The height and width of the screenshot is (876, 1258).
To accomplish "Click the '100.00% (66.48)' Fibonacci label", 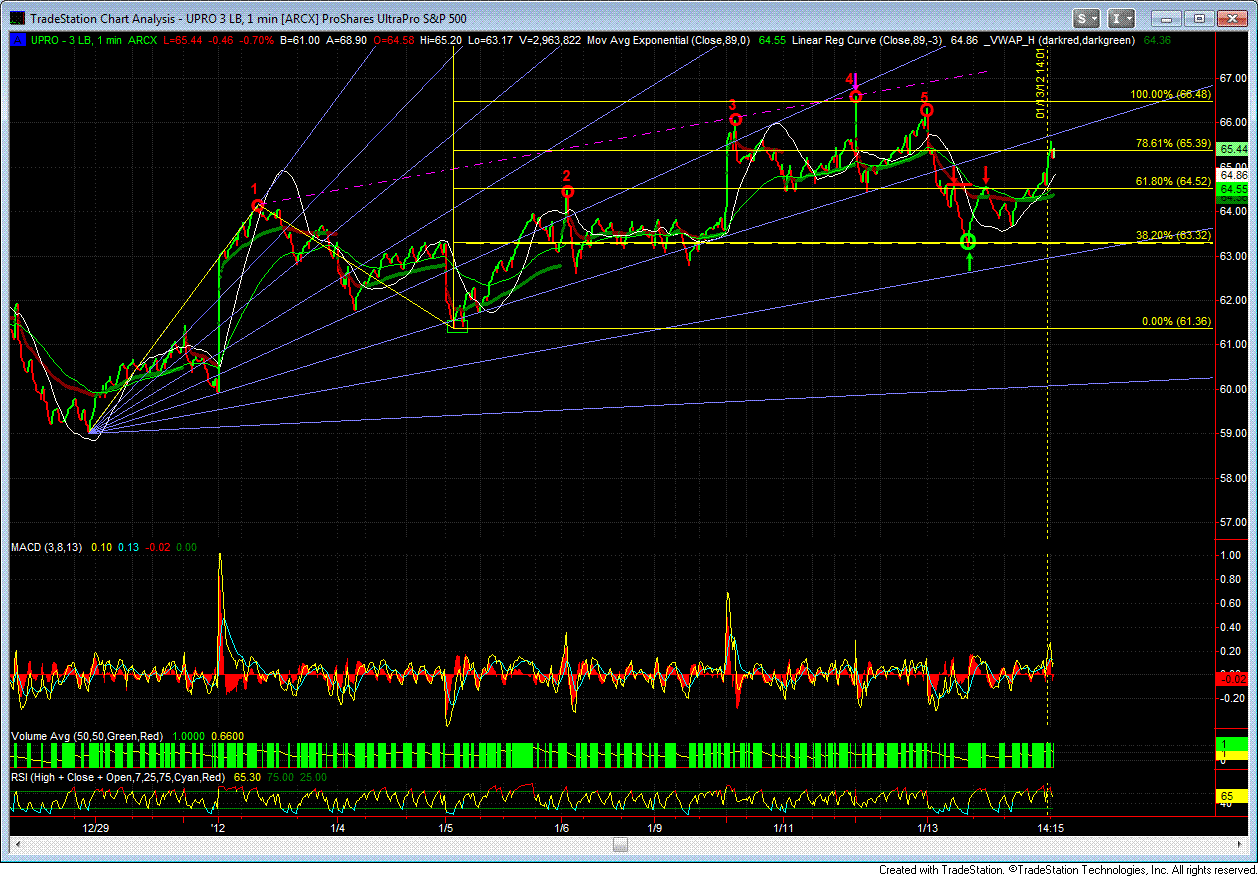I will (1171, 94).
